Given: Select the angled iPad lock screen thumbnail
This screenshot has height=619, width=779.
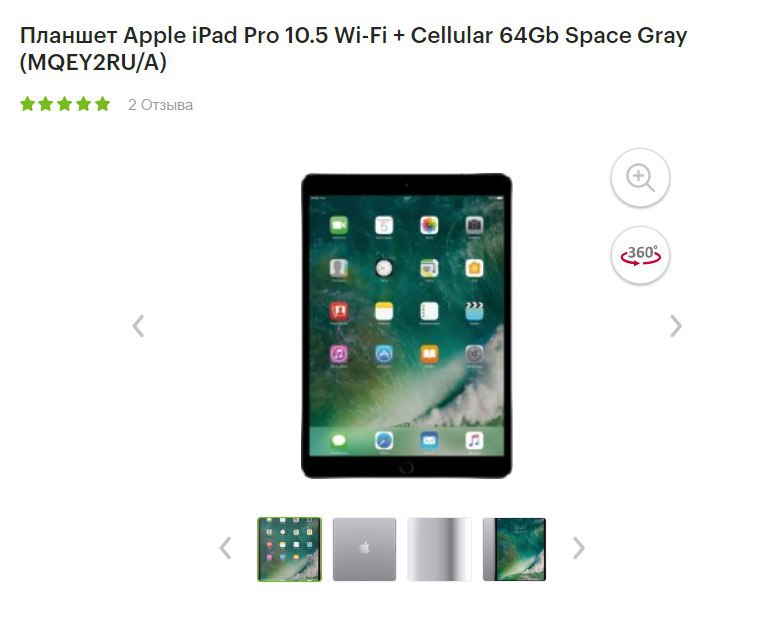Looking at the screenshot, I should (514, 549).
